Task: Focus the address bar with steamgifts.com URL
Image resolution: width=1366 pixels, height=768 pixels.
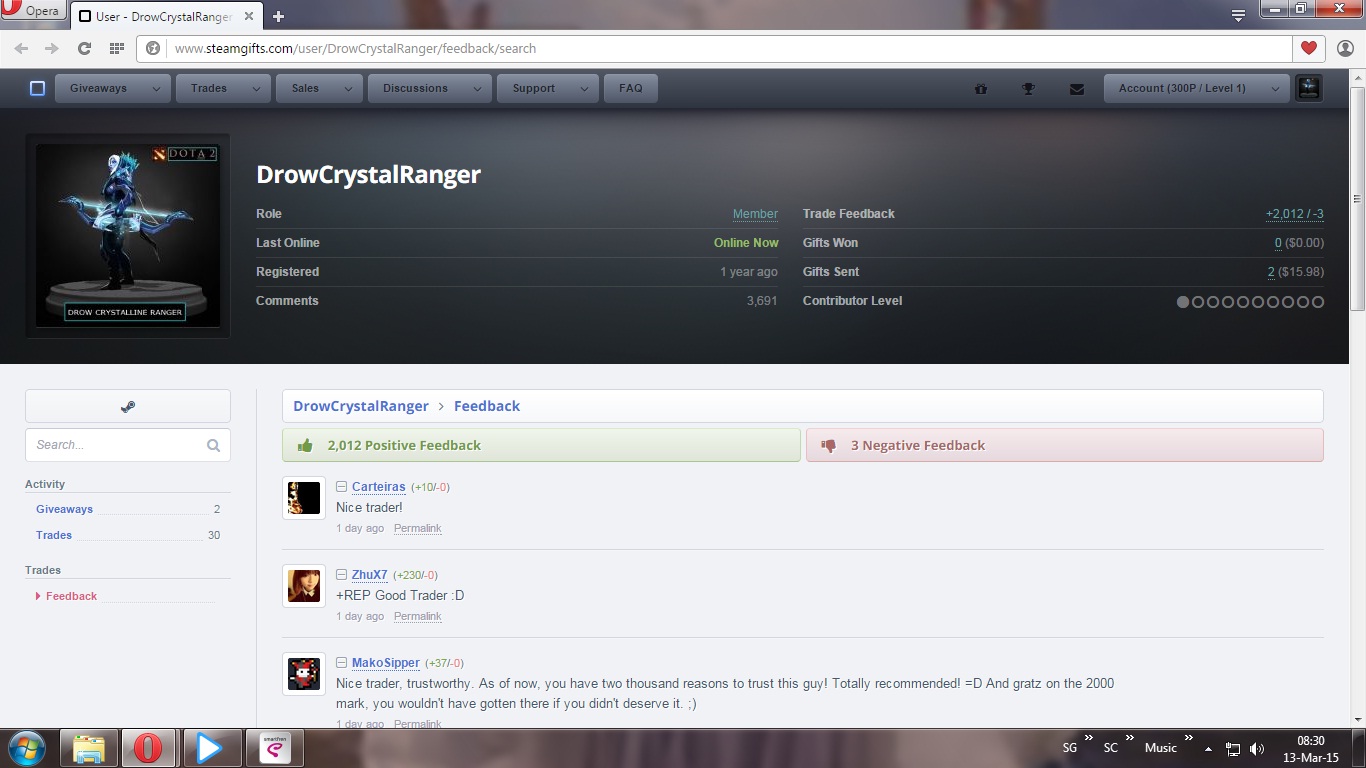Action: (x=714, y=48)
